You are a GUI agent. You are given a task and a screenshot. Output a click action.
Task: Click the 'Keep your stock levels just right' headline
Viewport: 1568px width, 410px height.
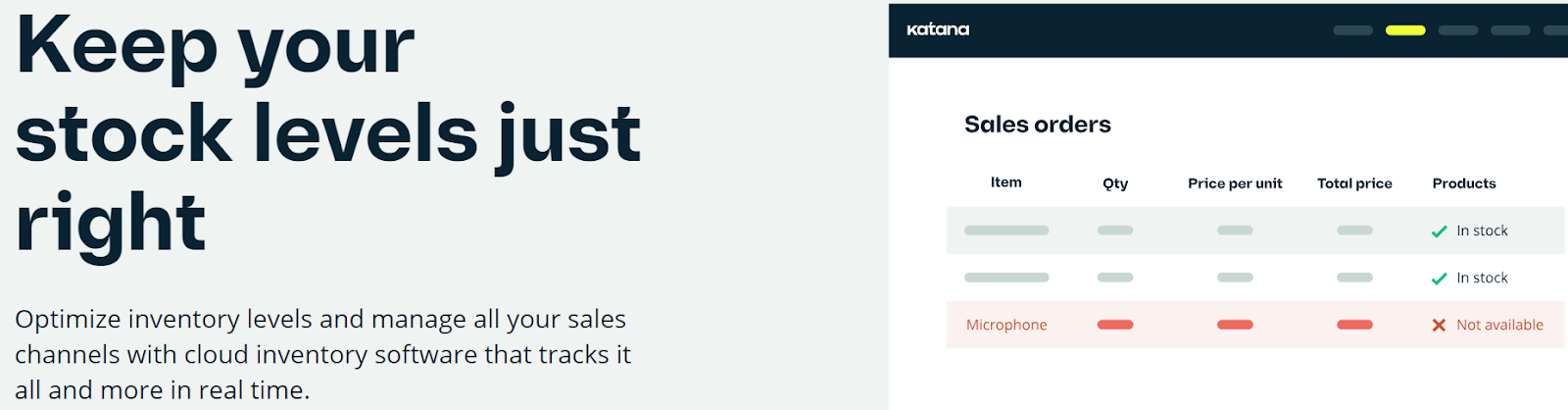tap(328, 132)
